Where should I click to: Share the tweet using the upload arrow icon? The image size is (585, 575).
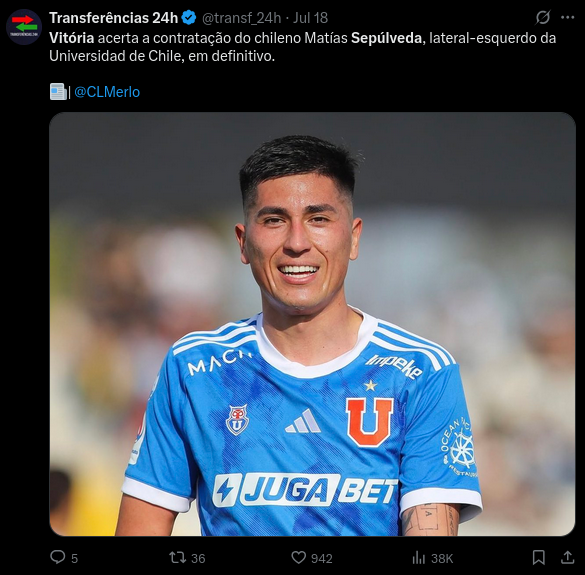[x=567, y=557]
